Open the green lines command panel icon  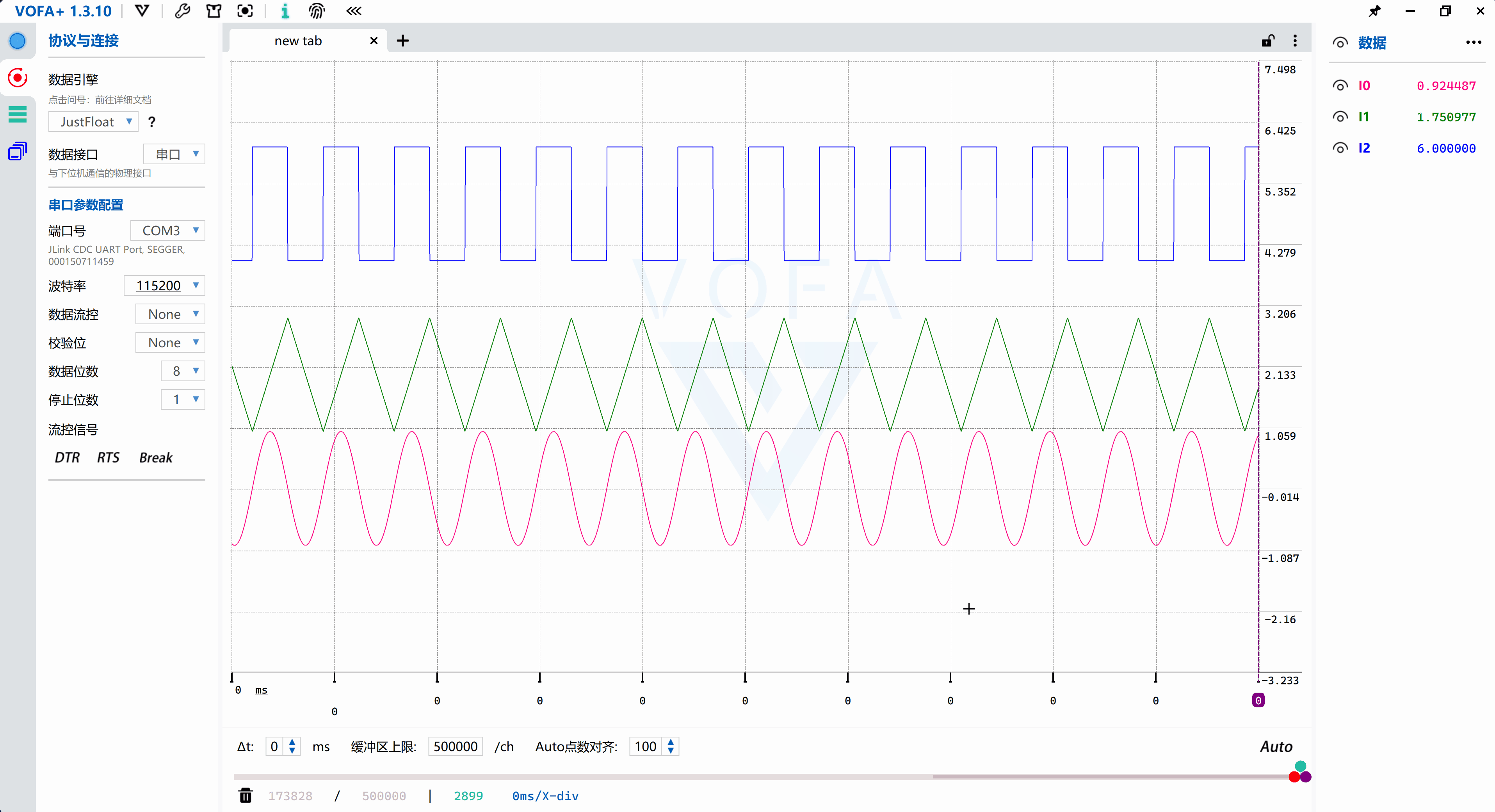point(18,114)
